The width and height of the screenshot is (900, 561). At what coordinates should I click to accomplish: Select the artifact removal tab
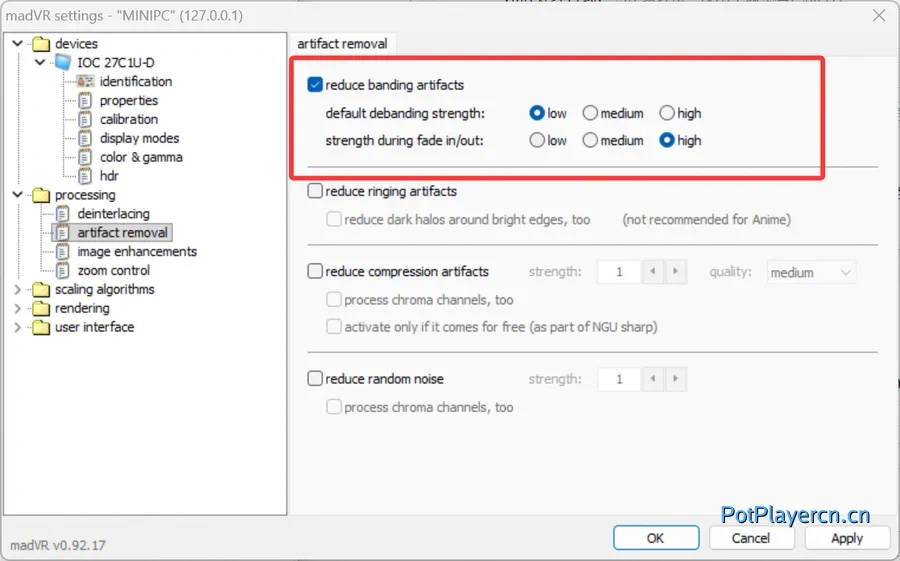(x=342, y=44)
